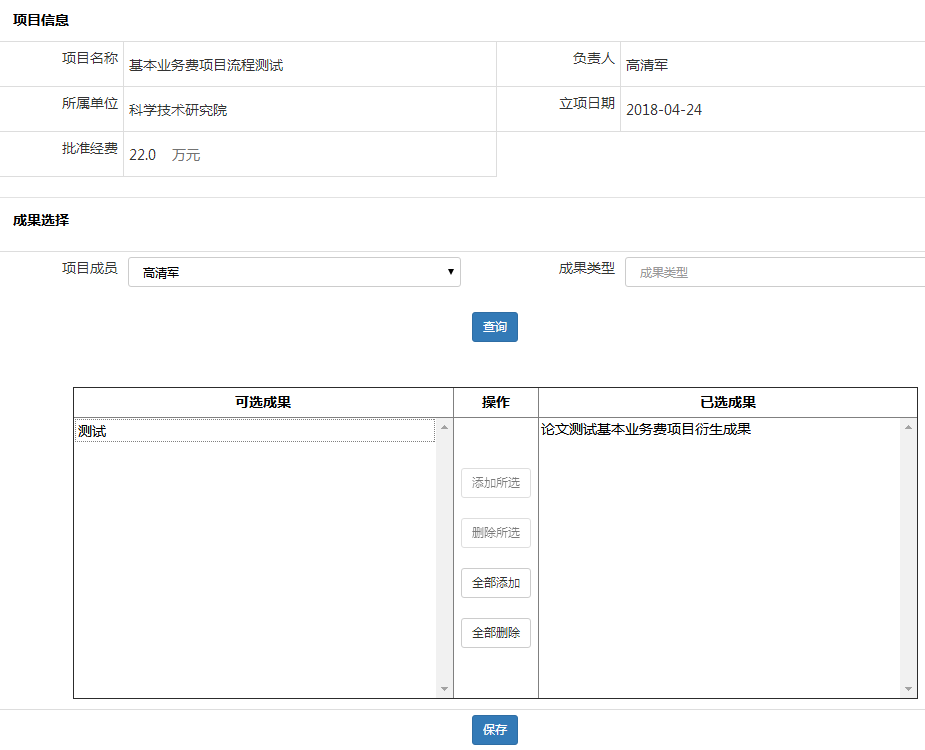Click the up arrow of the 已选成果 scrollbar
Viewport: 925px width, 750px height.
[908, 428]
